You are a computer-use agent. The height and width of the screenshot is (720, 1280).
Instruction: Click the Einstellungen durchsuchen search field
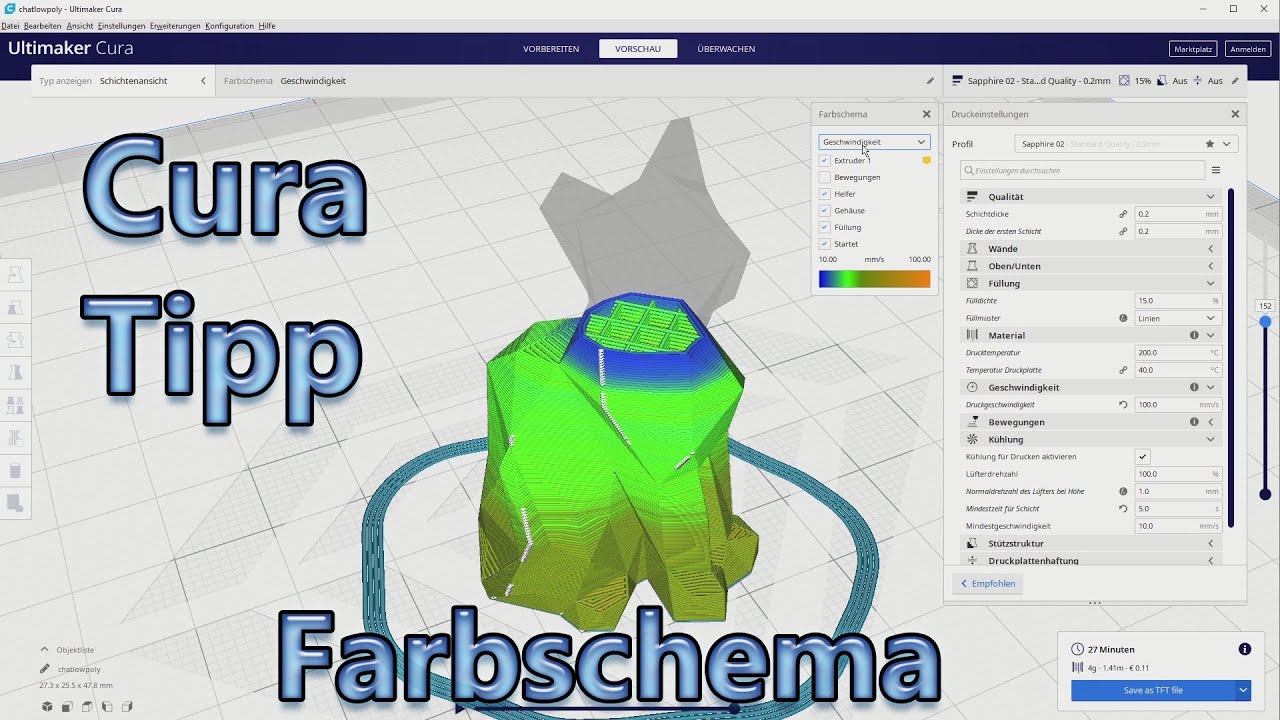1082,170
